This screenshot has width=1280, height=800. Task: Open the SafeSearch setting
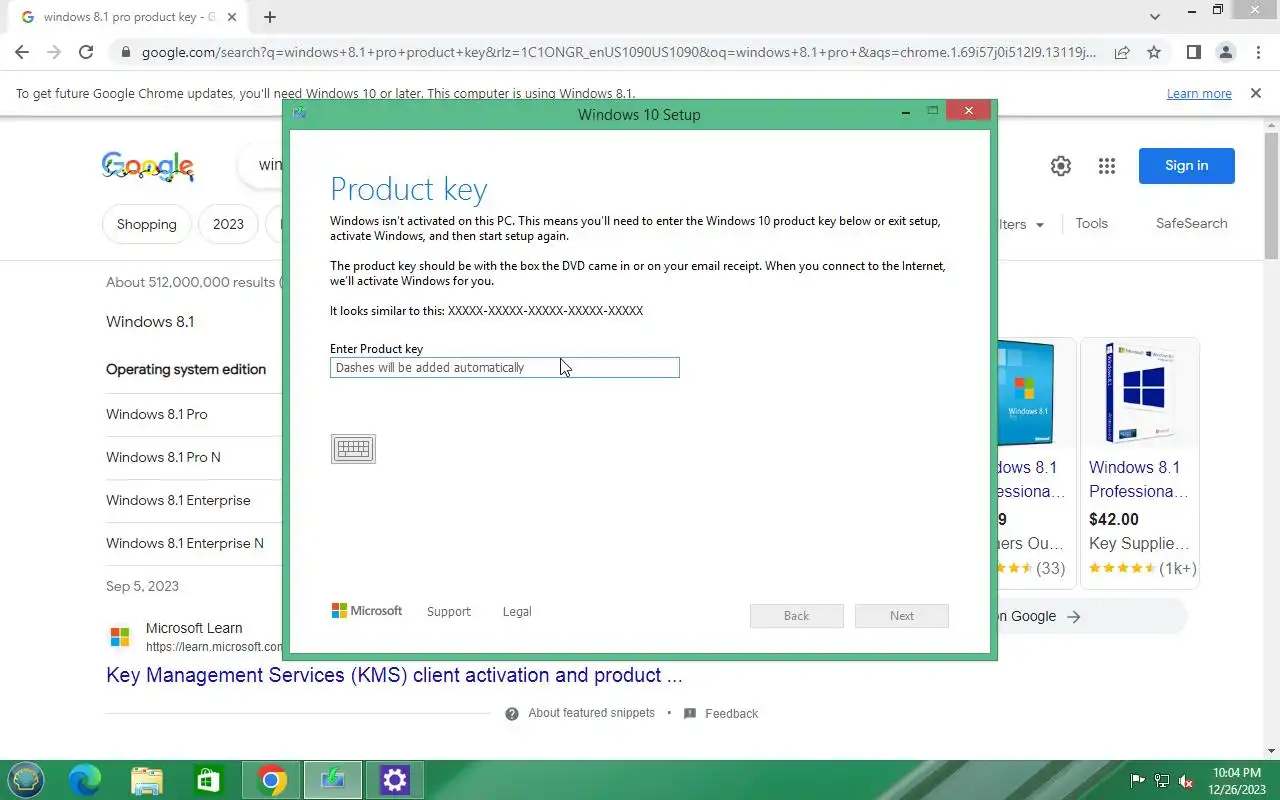(1191, 223)
